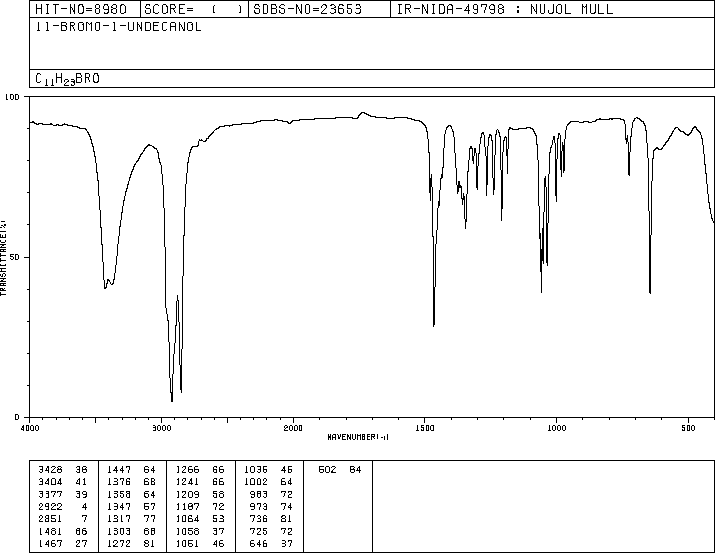
Task: Click the 500 x-axis tick label
Action: click(x=688, y=428)
